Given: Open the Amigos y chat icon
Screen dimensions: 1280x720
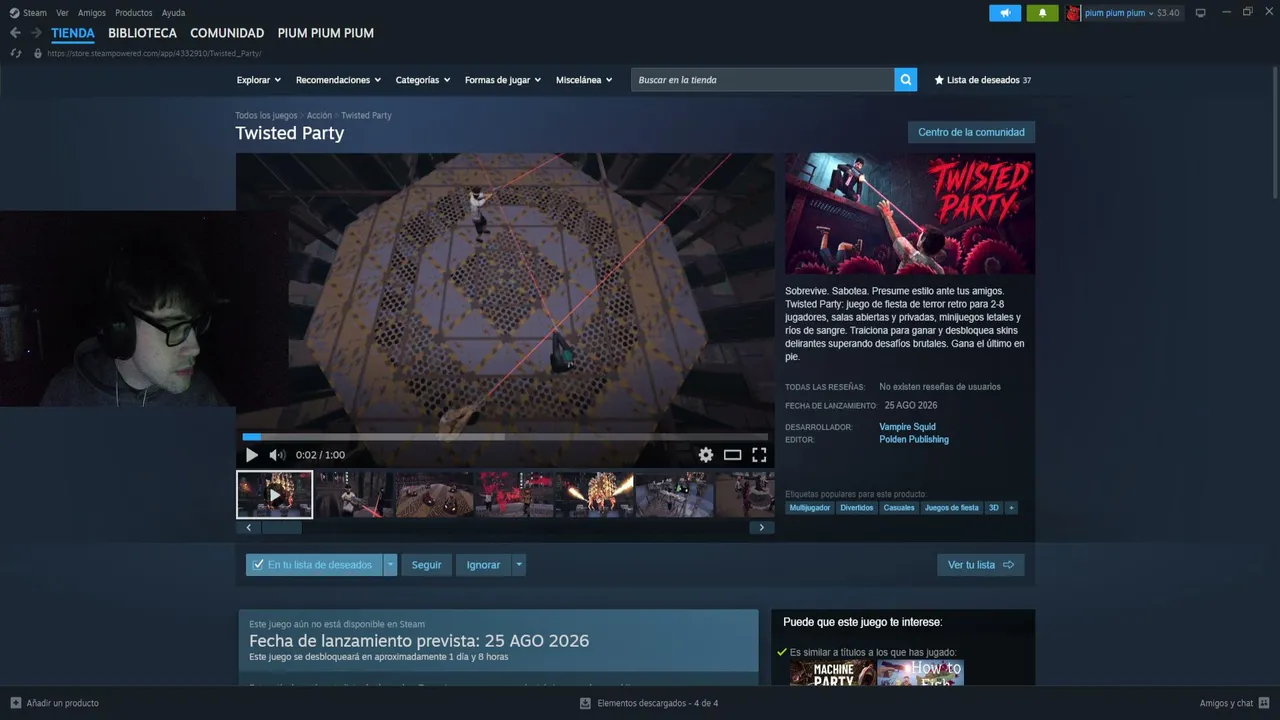Looking at the screenshot, I should (1265, 703).
